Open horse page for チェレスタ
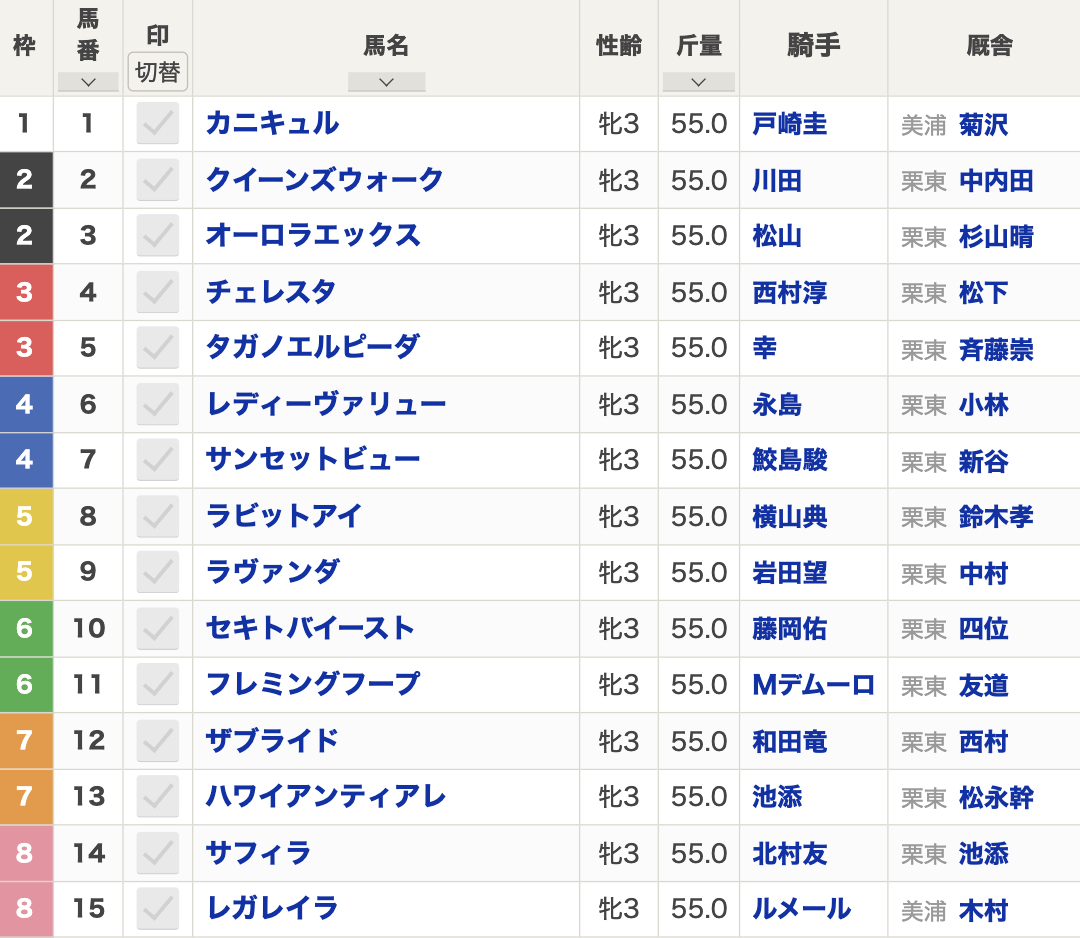Image resolution: width=1080 pixels, height=938 pixels. click(271, 292)
